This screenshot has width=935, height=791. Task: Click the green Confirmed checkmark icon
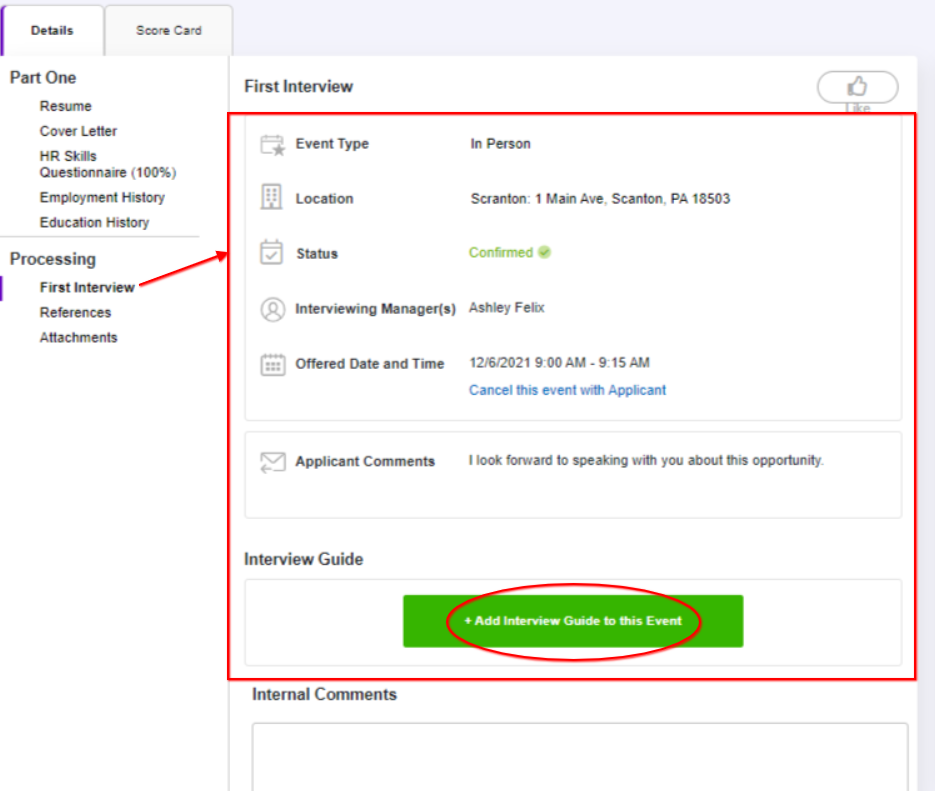click(544, 253)
